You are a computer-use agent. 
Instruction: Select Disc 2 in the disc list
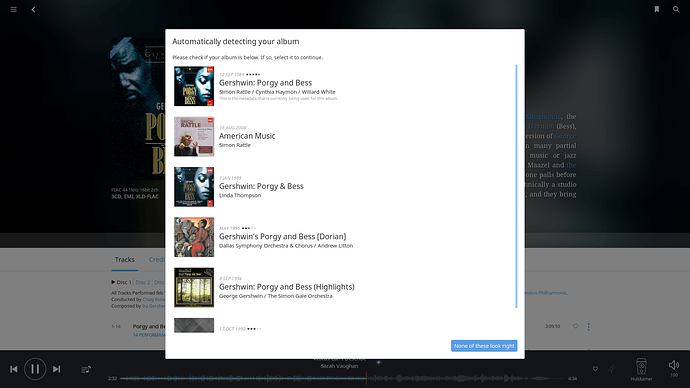point(143,282)
